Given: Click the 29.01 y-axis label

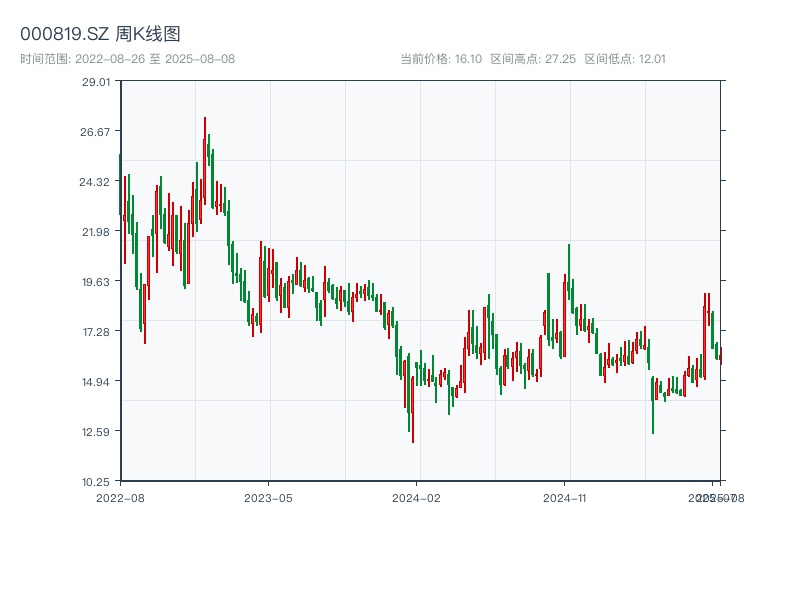Looking at the screenshot, I should (96, 82).
